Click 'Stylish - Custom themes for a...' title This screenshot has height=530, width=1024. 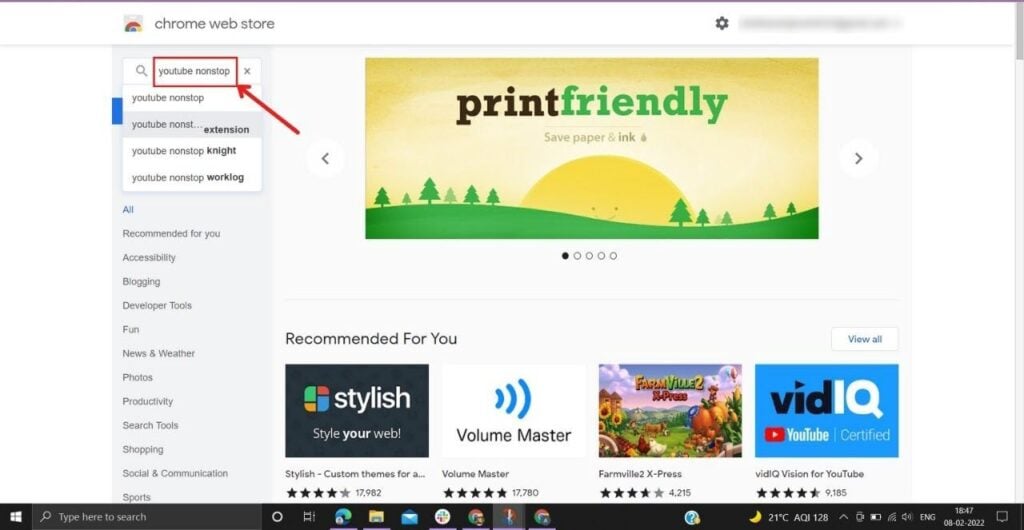tap(355, 474)
